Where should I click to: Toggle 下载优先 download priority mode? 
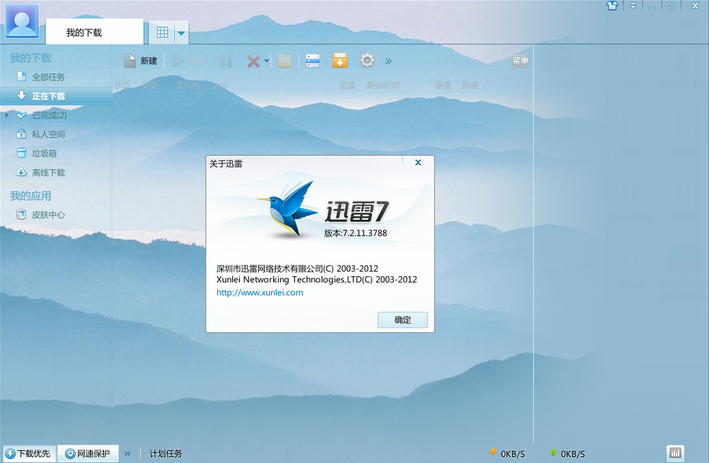(28, 454)
